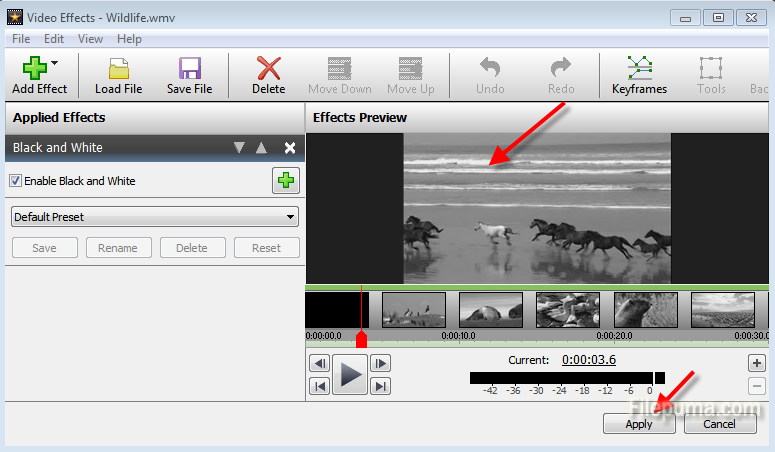Image resolution: width=775 pixels, height=452 pixels.
Task: Open the View menu
Action: 90,39
